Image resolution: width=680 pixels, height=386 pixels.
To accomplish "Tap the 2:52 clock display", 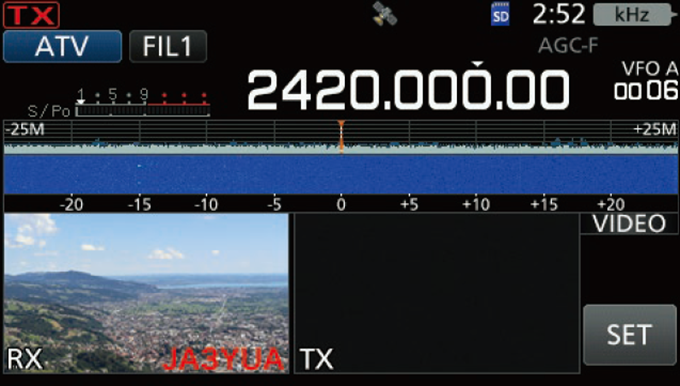I will (x=559, y=15).
